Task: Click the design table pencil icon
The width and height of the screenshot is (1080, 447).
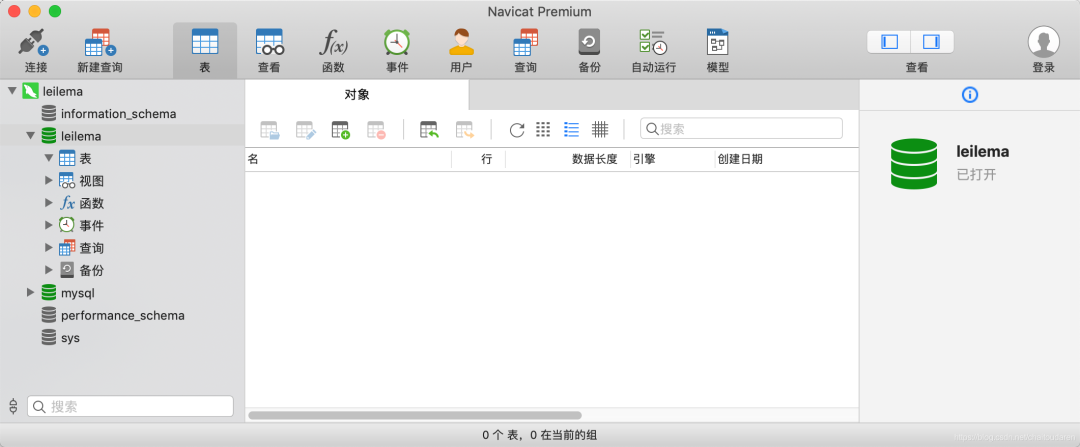Action: tap(305, 129)
